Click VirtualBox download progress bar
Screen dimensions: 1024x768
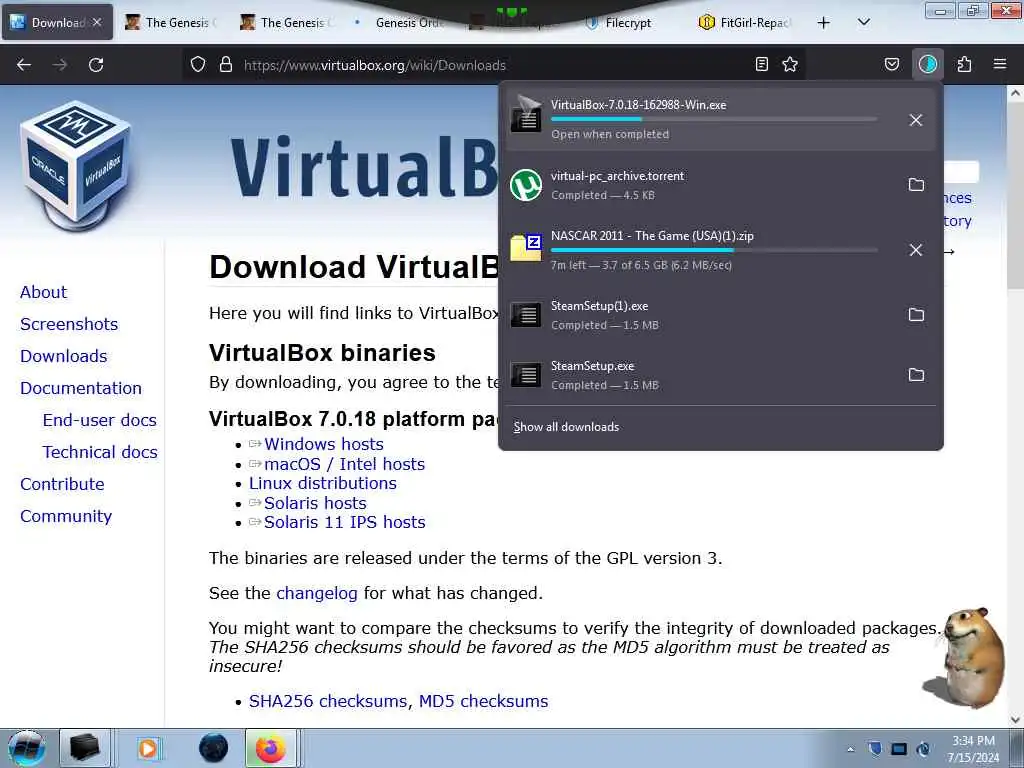point(714,119)
